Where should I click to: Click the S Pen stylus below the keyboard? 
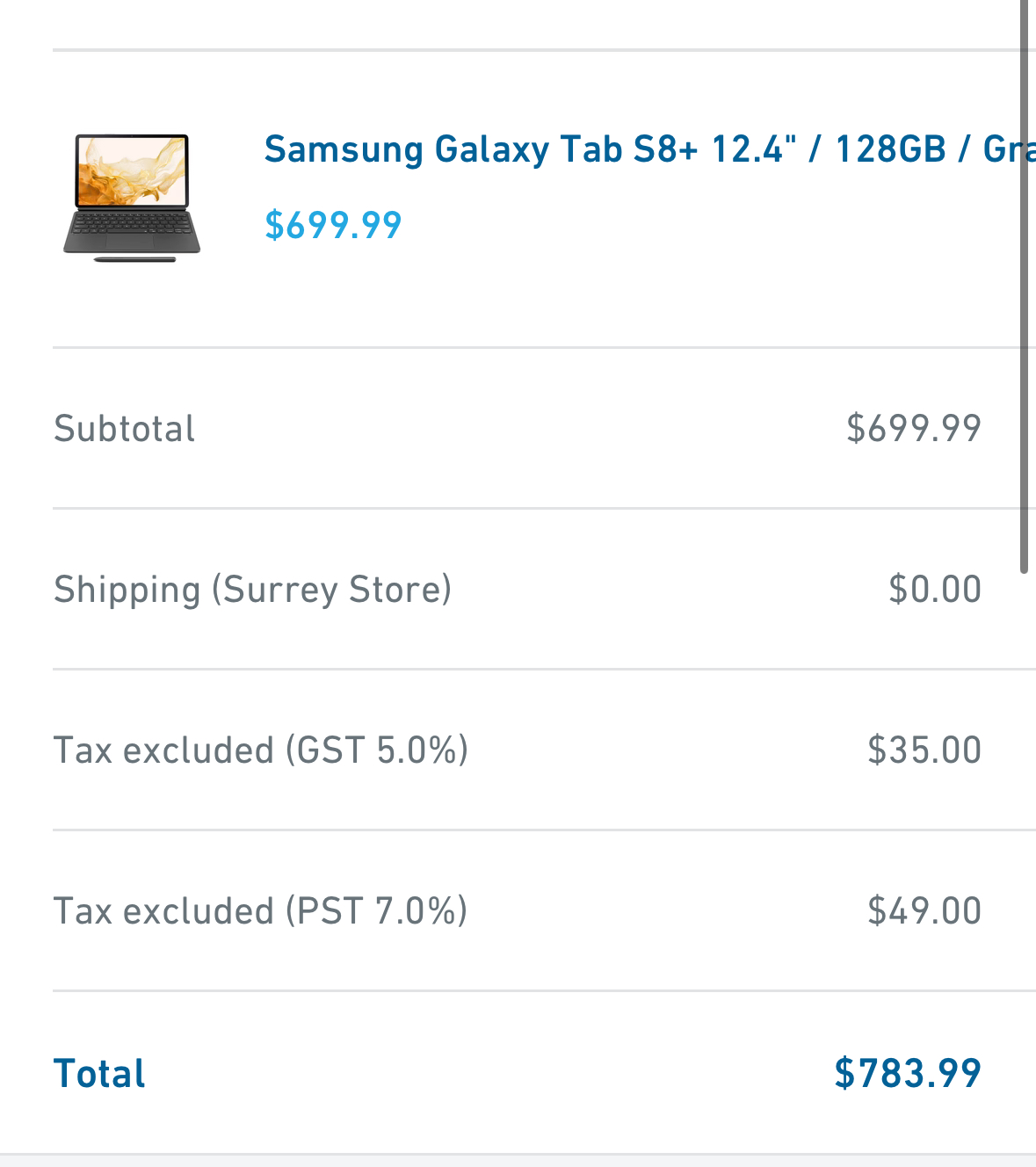tap(134, 259)
